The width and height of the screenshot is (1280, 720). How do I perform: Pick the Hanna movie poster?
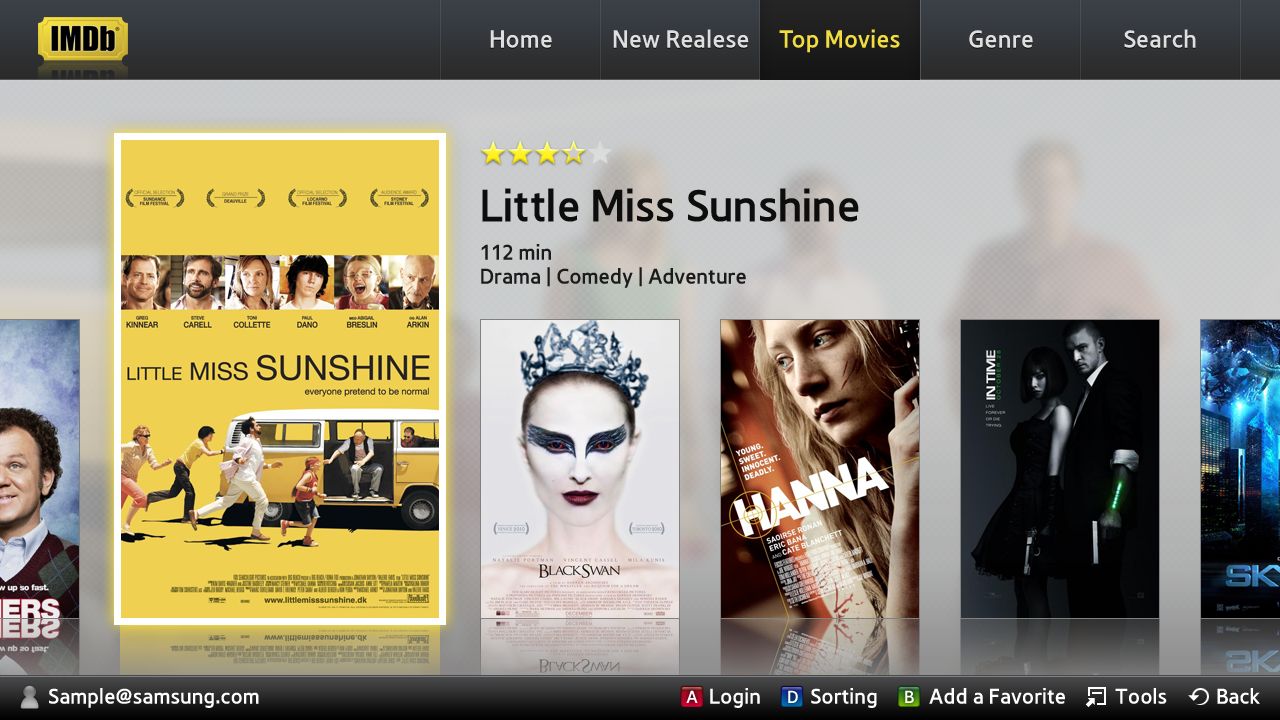coord(820,469)
